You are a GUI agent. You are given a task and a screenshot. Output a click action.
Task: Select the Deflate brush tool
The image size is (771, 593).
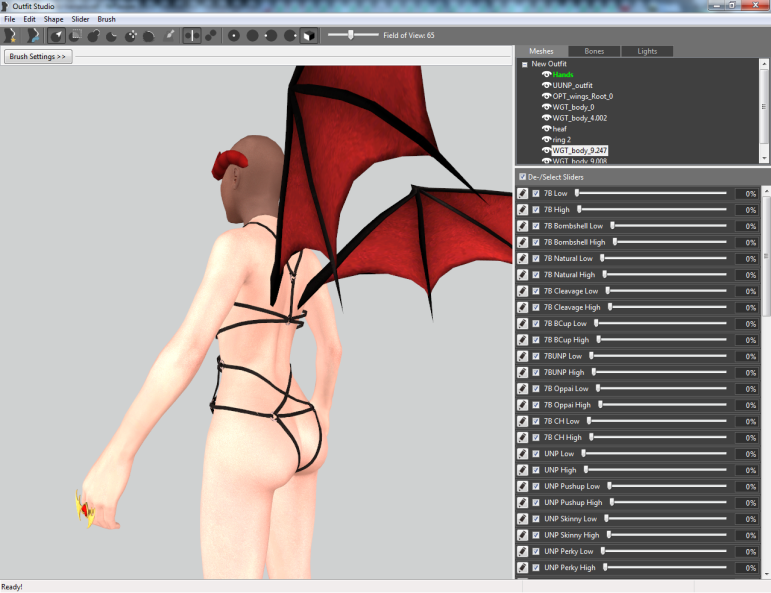pos(112,35)
